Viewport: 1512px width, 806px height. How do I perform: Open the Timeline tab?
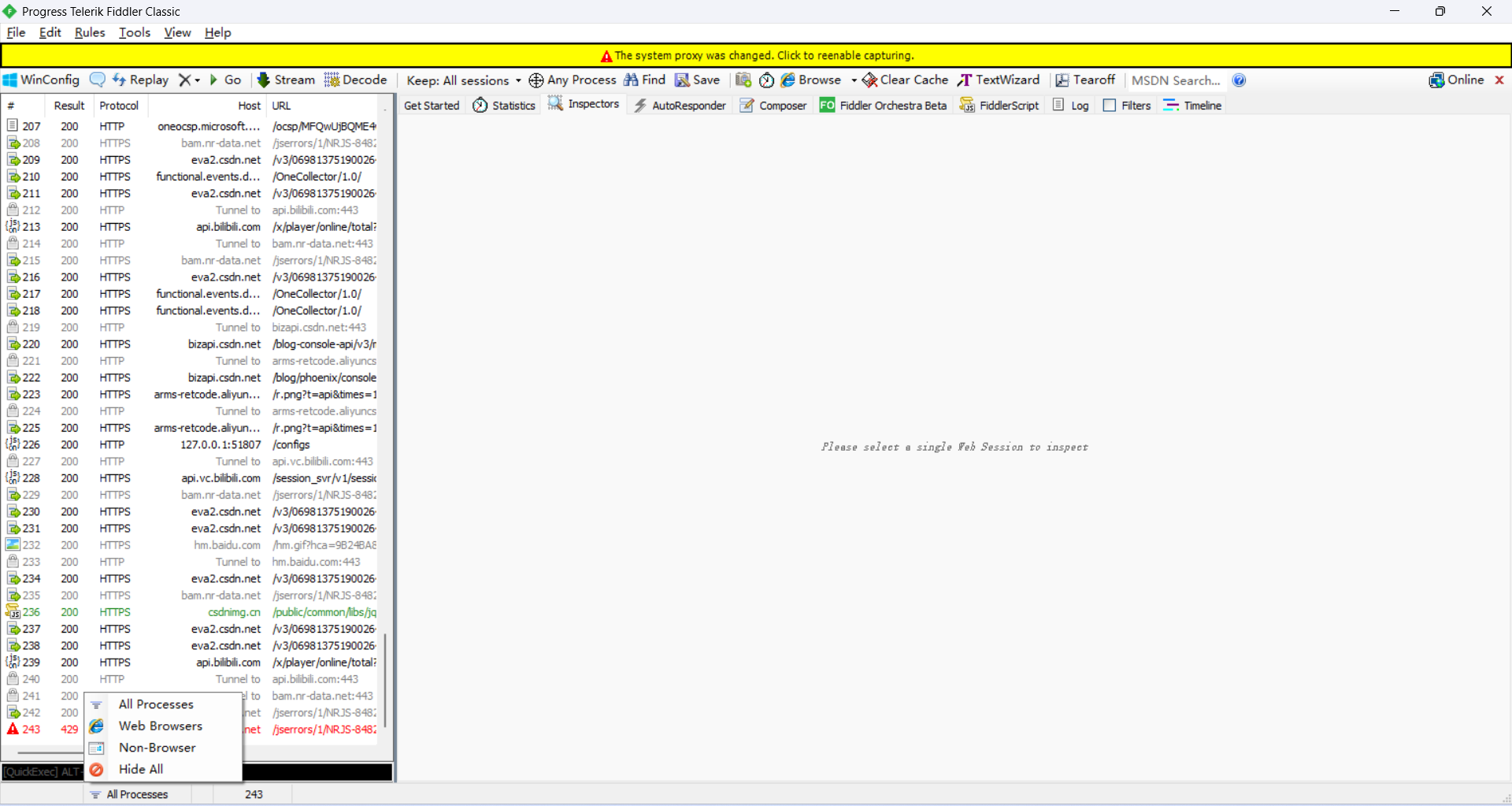click(1193, 106)
